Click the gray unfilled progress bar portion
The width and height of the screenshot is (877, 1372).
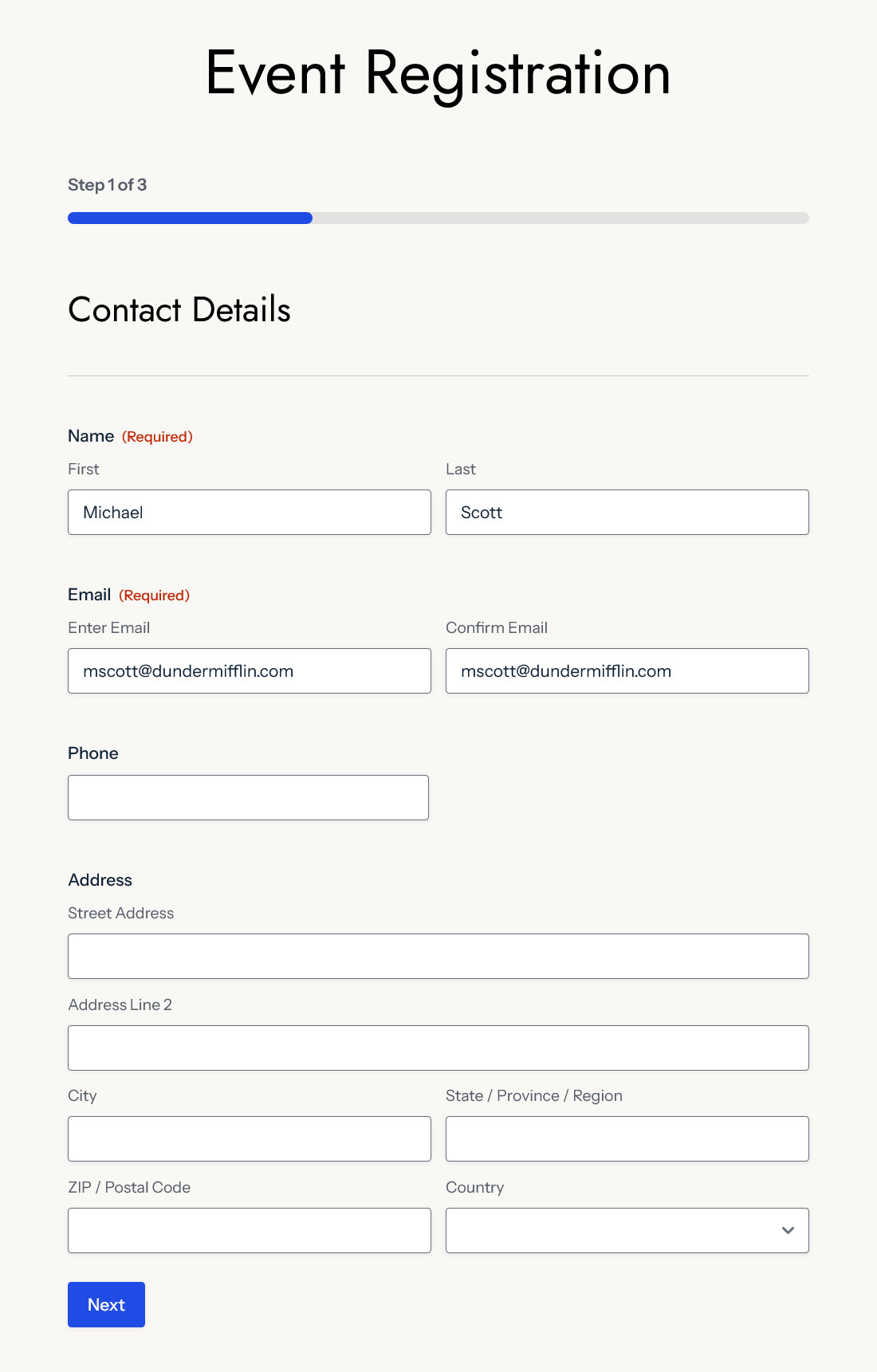pos(560,218)
